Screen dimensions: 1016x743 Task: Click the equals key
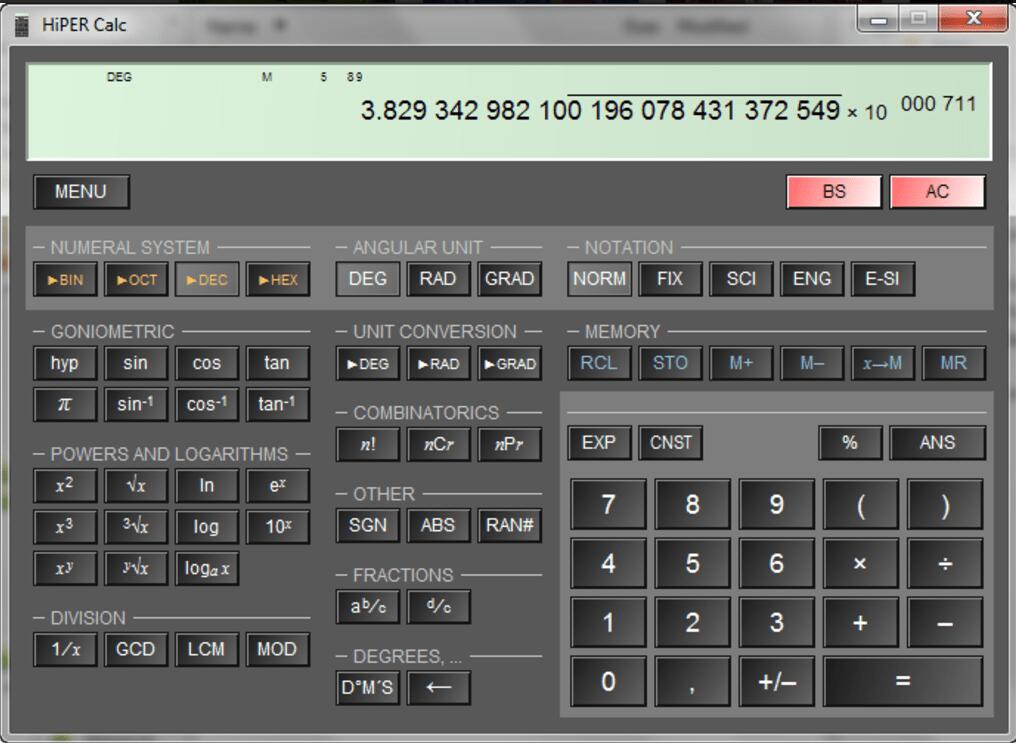[x=903, y=681]
